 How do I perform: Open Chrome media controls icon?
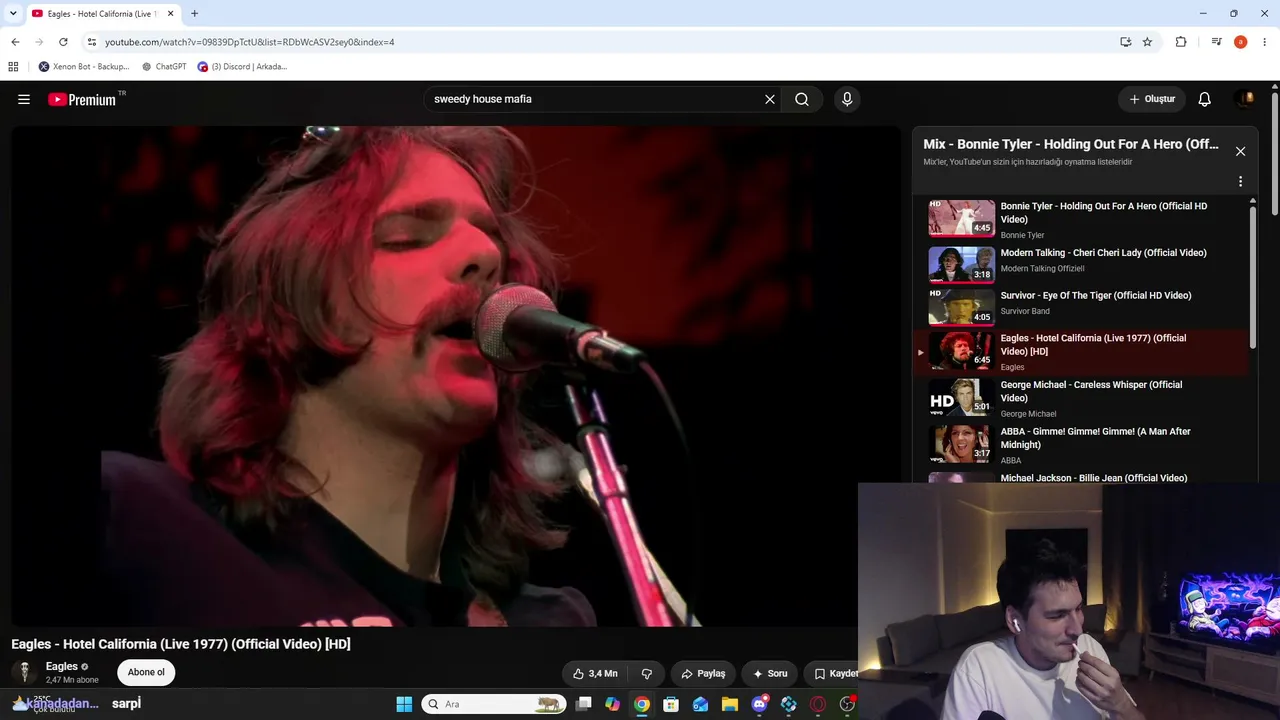[1216, 42]
